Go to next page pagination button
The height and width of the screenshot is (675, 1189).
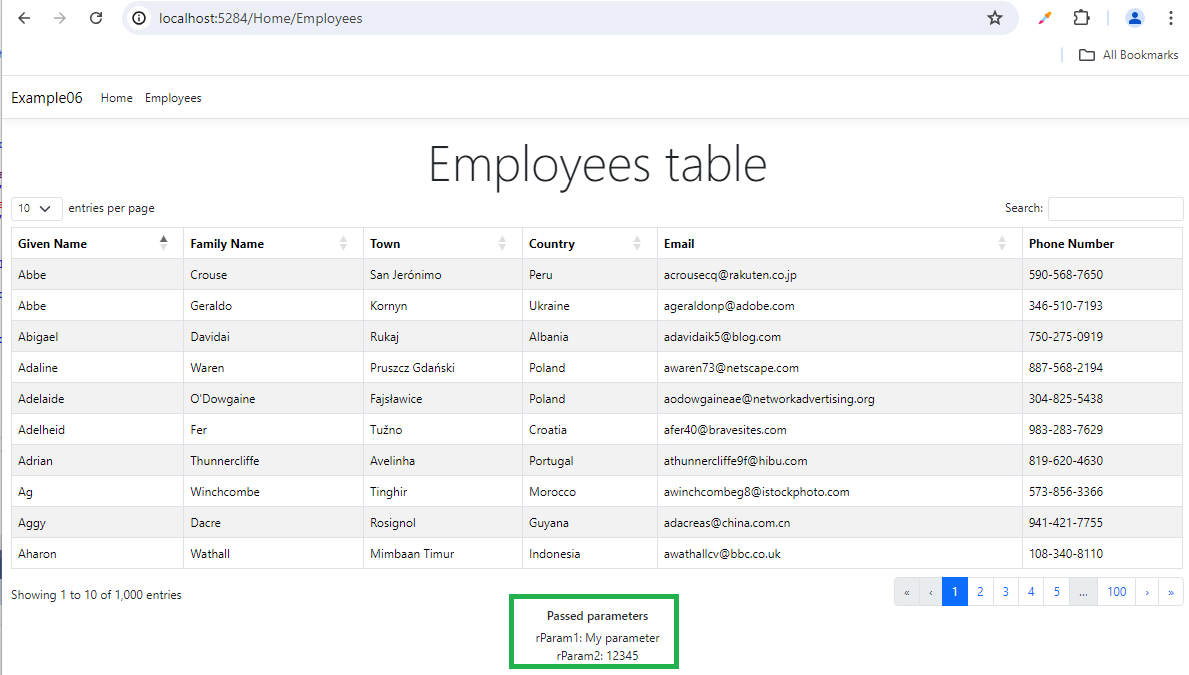pos(1147,592)
